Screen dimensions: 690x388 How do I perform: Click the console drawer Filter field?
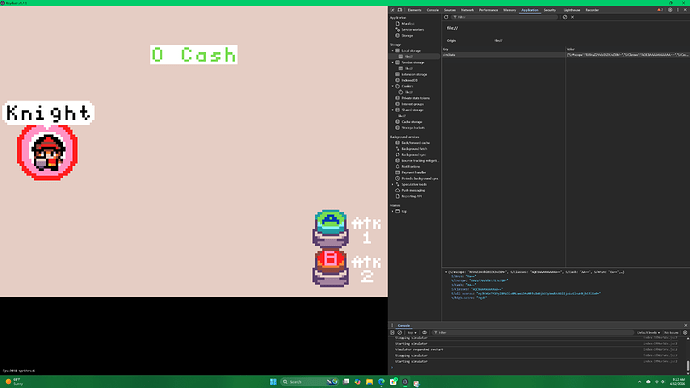point(532,333)
